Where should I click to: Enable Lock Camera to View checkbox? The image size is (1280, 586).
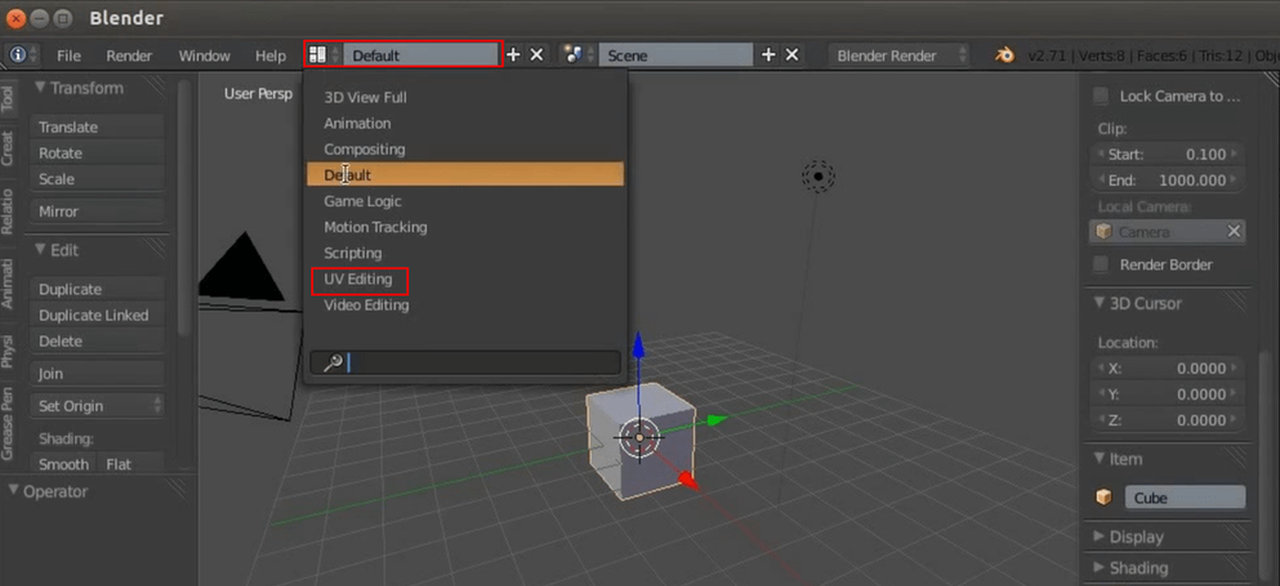(1101, 96)
